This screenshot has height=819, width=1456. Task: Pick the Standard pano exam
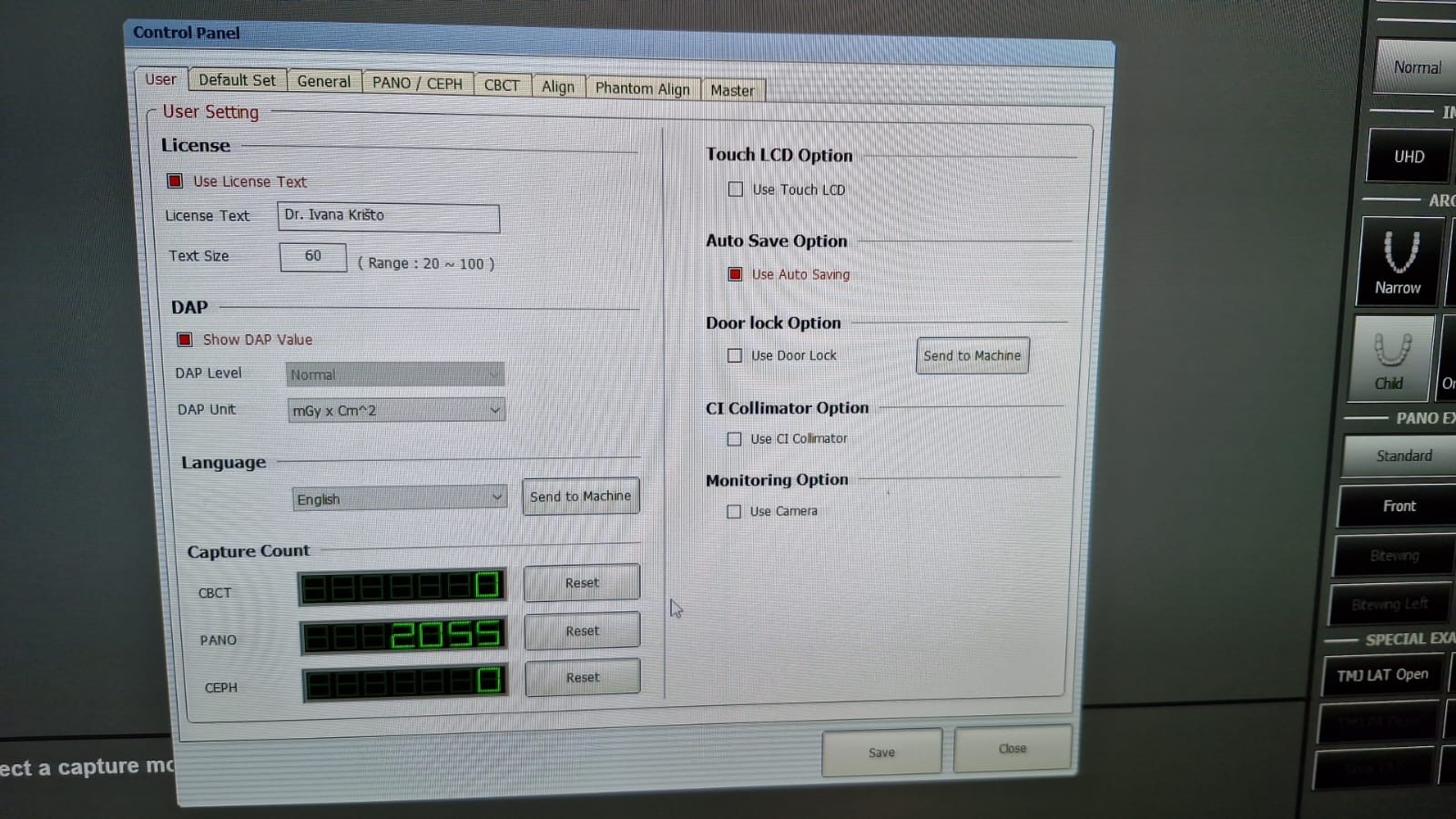1402,456
